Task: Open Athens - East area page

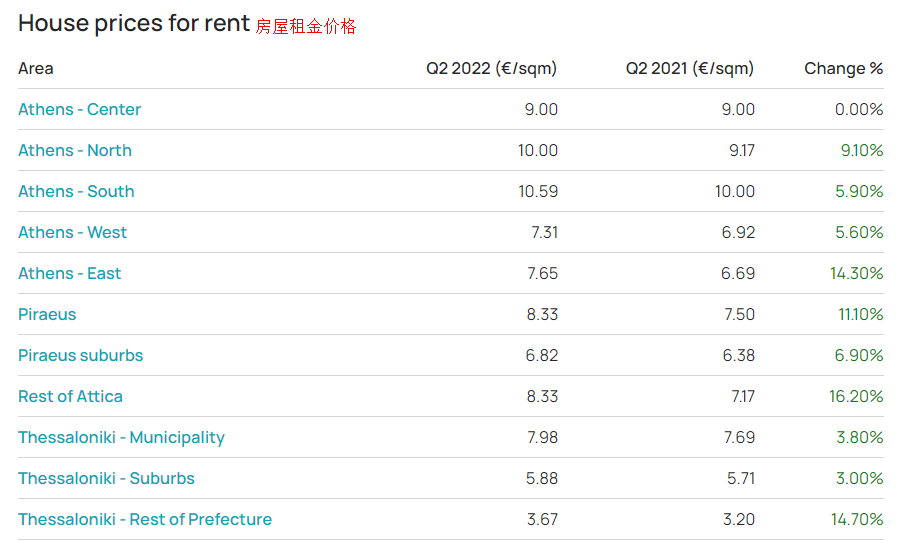Action: [69, 273]
